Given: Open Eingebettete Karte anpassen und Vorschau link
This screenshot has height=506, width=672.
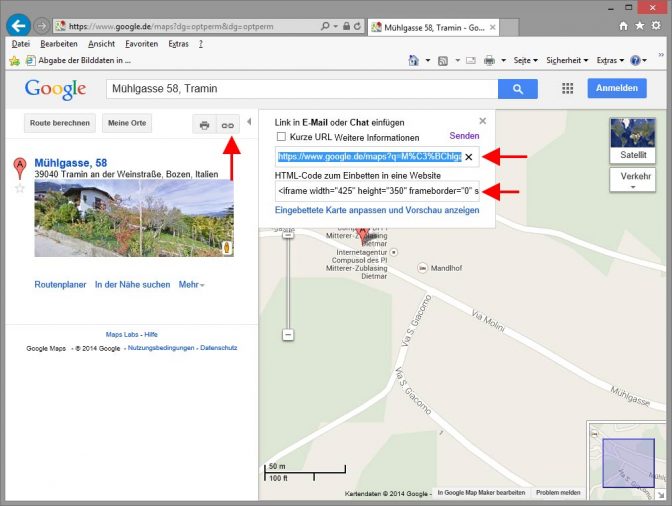Looking at the screenshot, I should [x=377, y=210].
